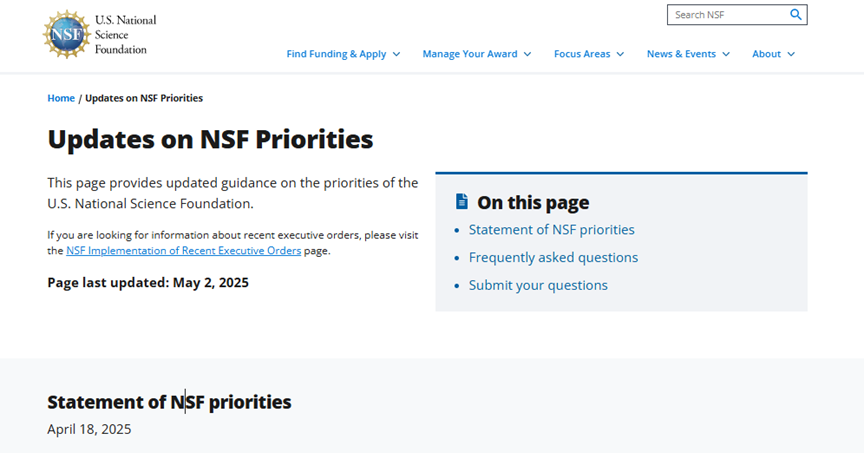Open the Manage Your Award menu

coord(470,54)
